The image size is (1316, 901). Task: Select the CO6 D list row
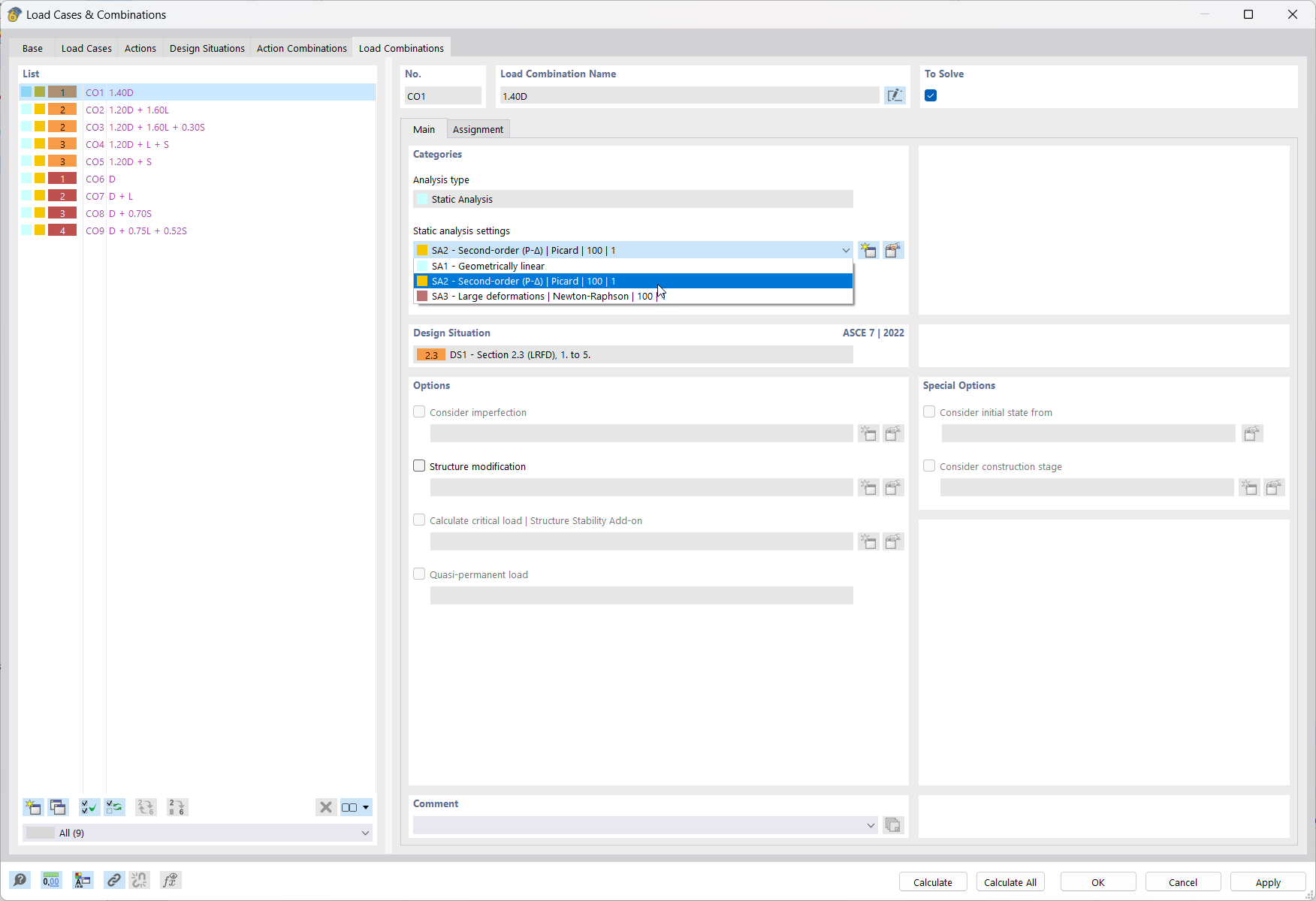point(198,179)
